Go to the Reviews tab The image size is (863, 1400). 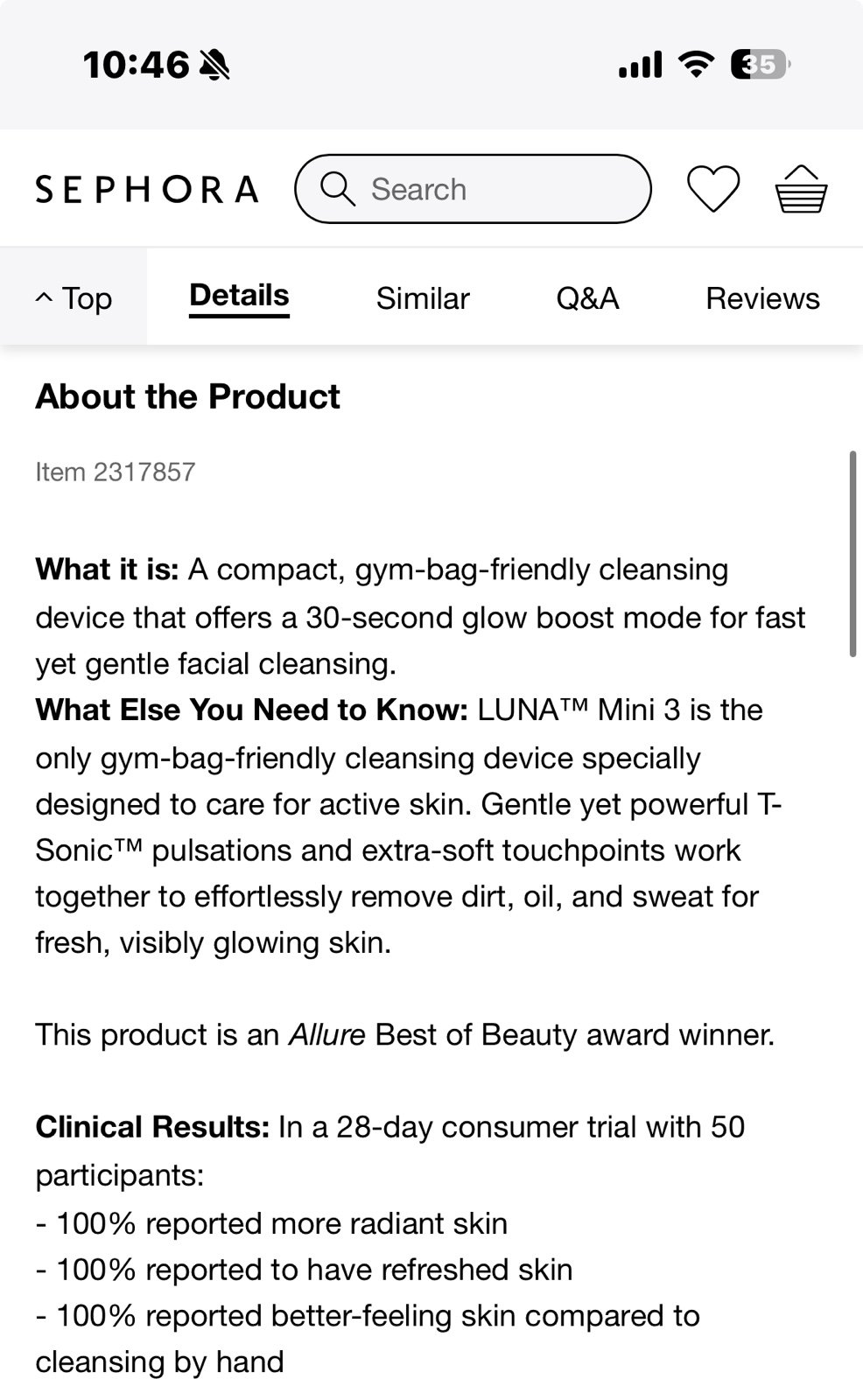coord(762,298)
